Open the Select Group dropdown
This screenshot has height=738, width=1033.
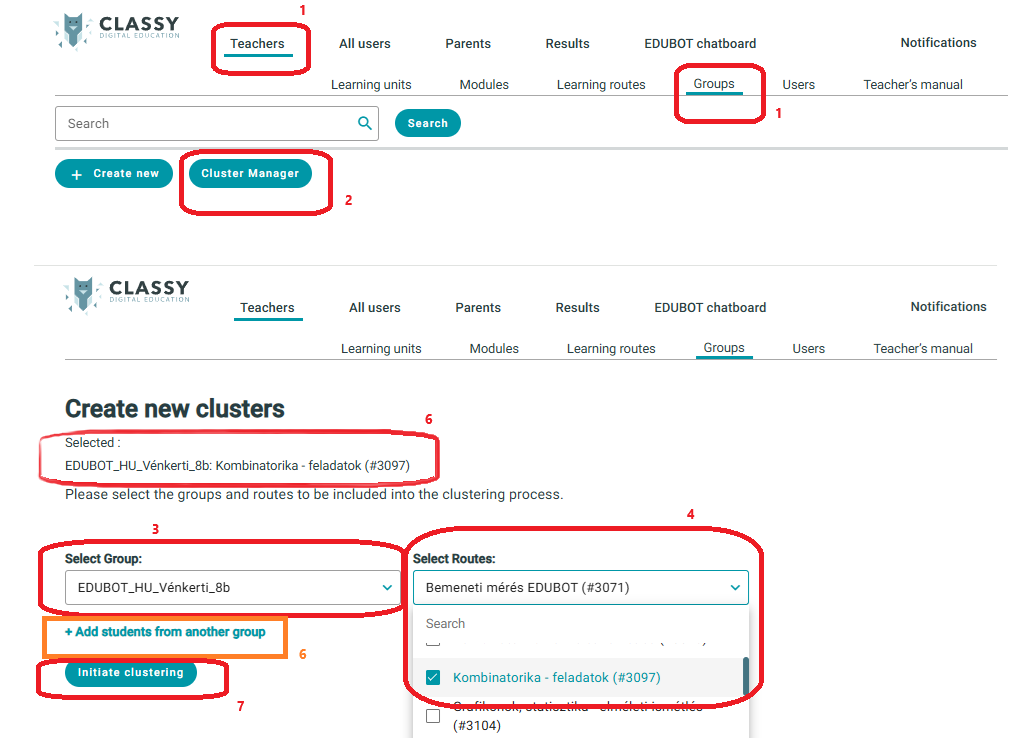coord(233,587)
